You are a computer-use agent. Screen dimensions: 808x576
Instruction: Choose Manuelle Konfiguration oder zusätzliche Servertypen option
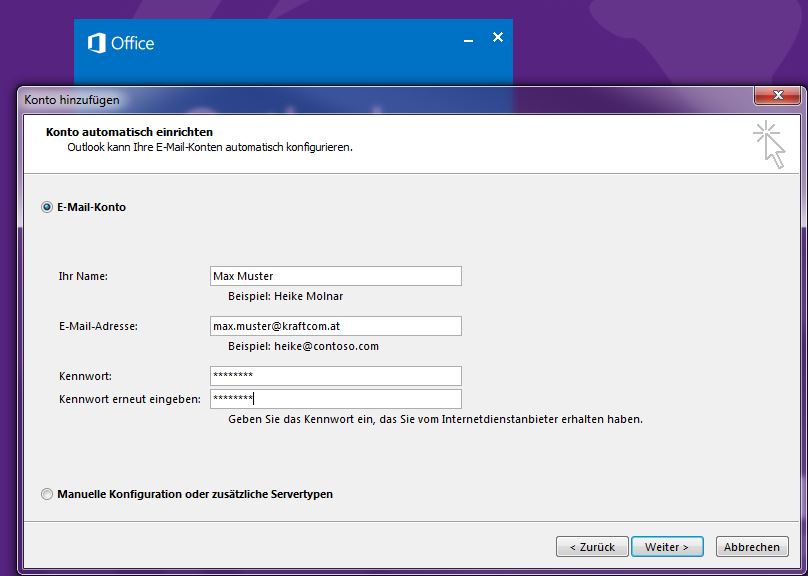47,494
